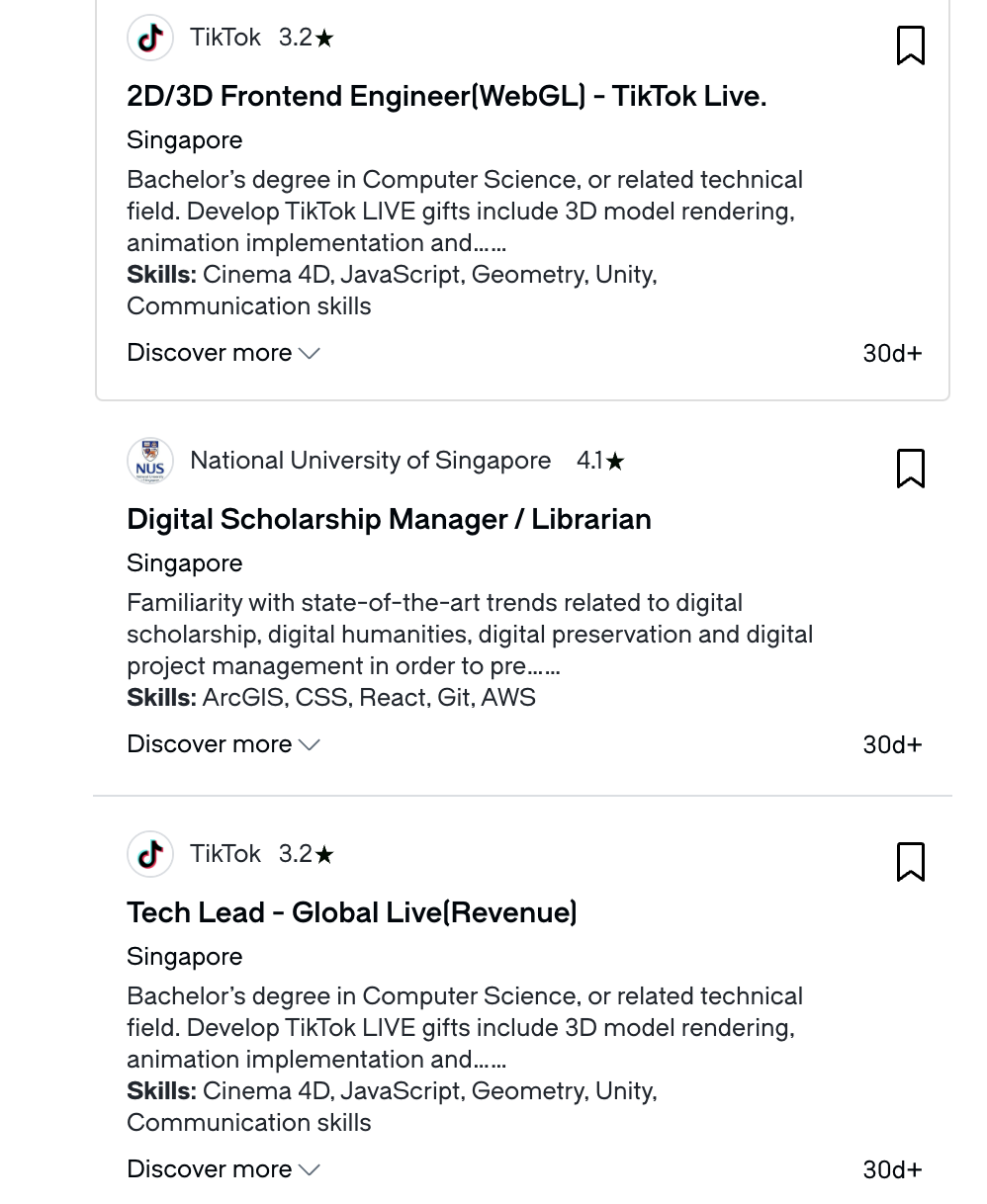
Task: Click the ArcGIS, CSS, React skills line
Action: 331,698
